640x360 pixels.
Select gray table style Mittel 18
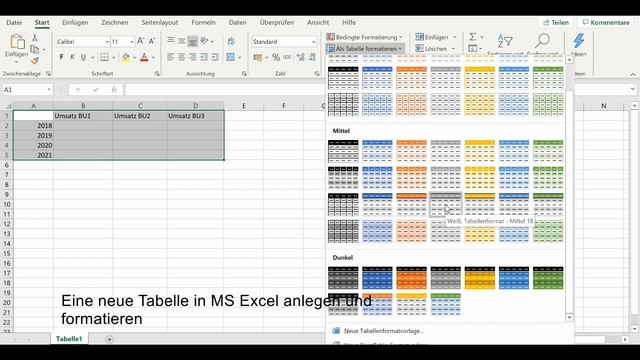tap(445, 204)
